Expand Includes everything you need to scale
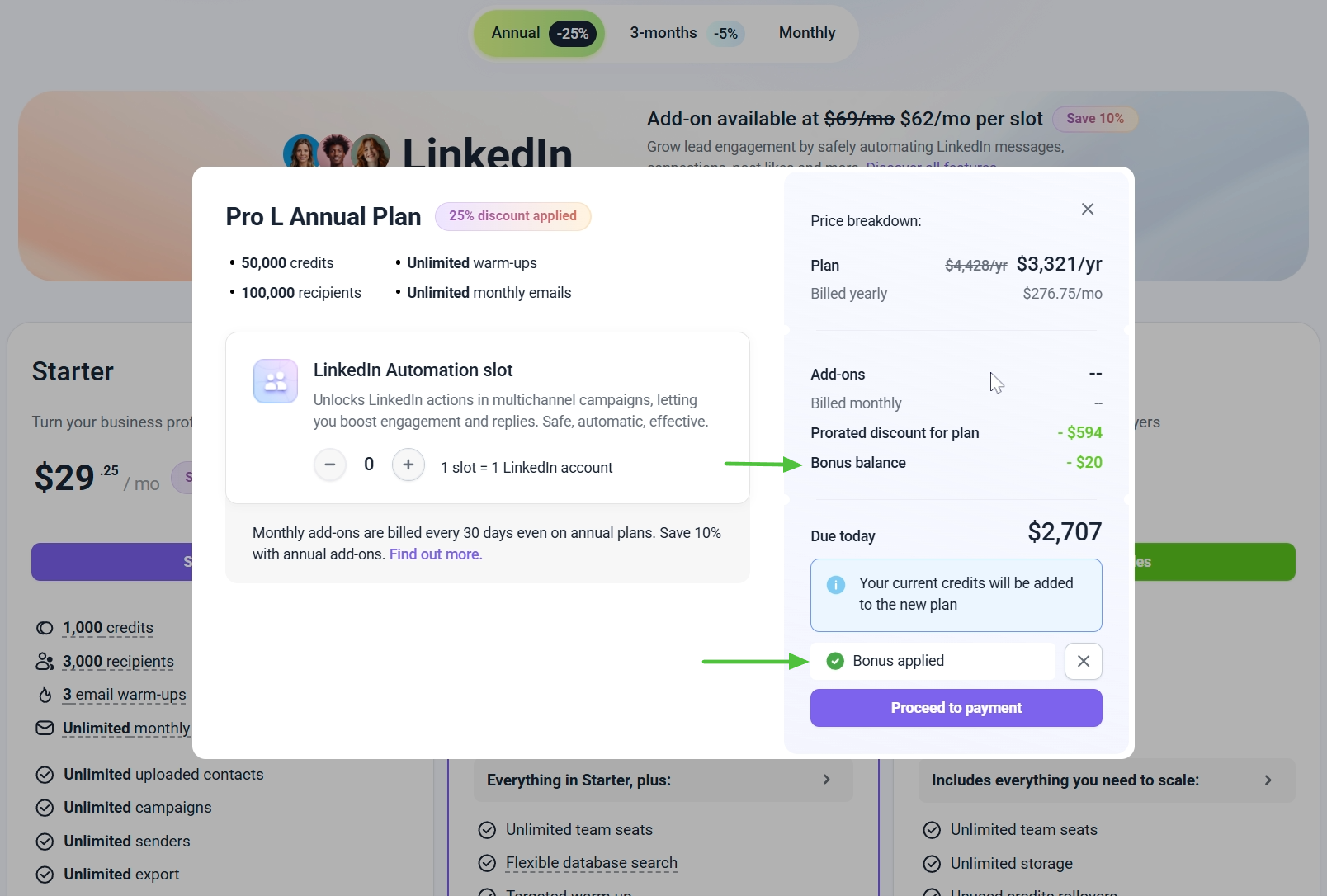Image resolution: width=1327 pixels, height=896 pixels. [x=1107, y=780]
